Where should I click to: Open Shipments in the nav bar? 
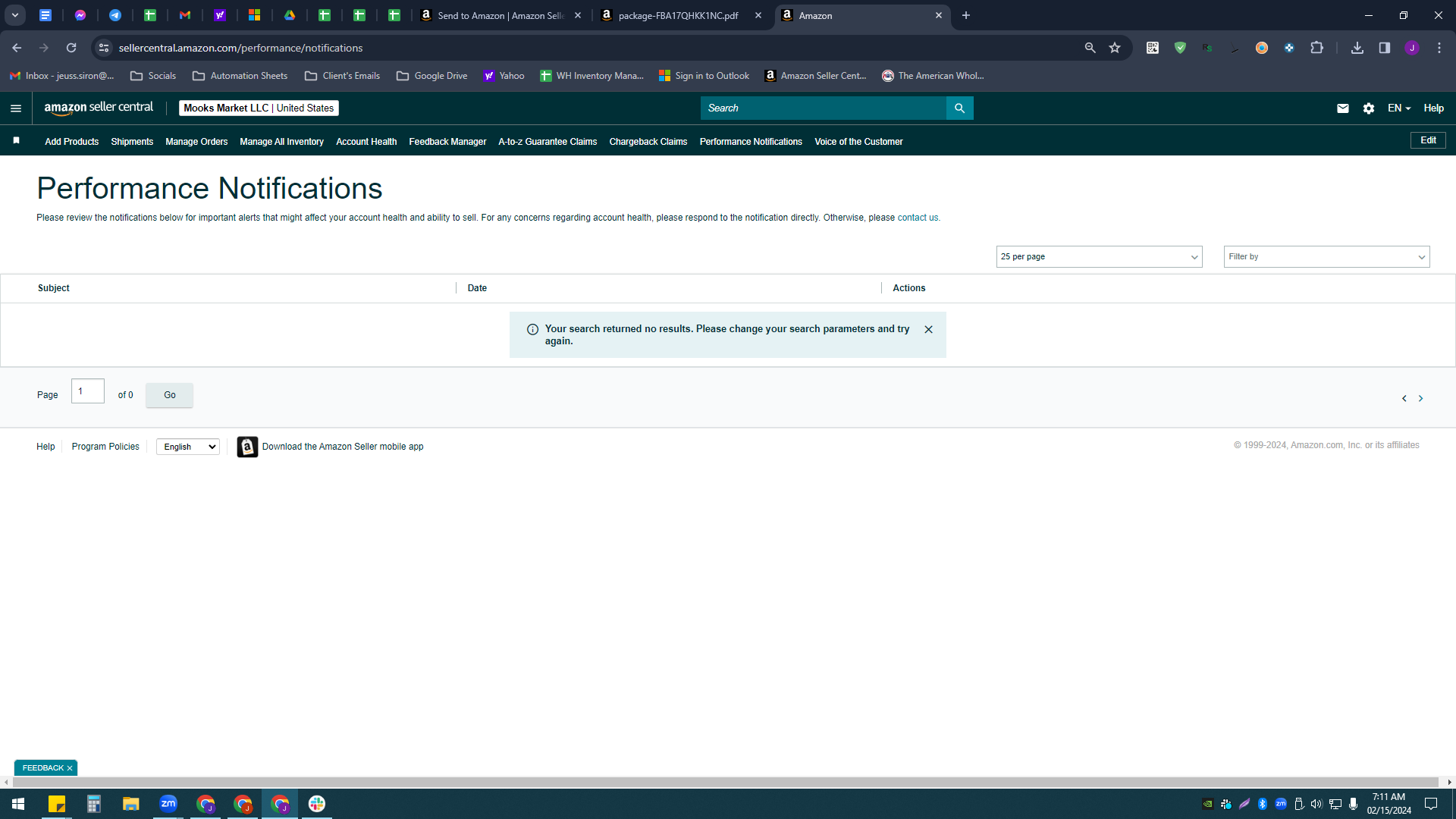132,142
